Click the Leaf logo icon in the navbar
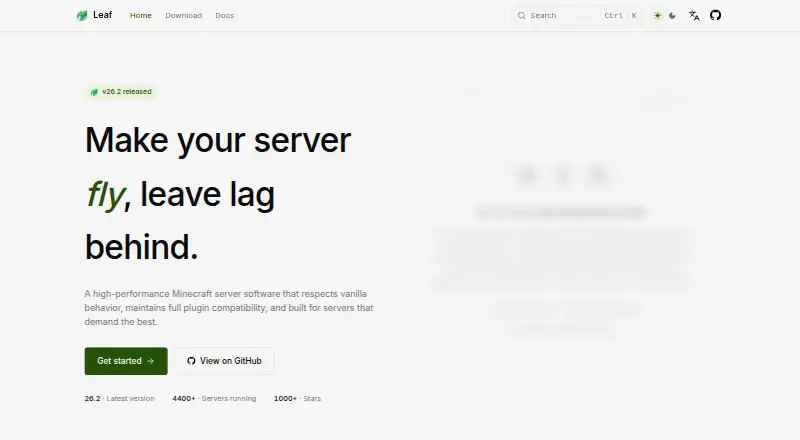 point(82,15)
